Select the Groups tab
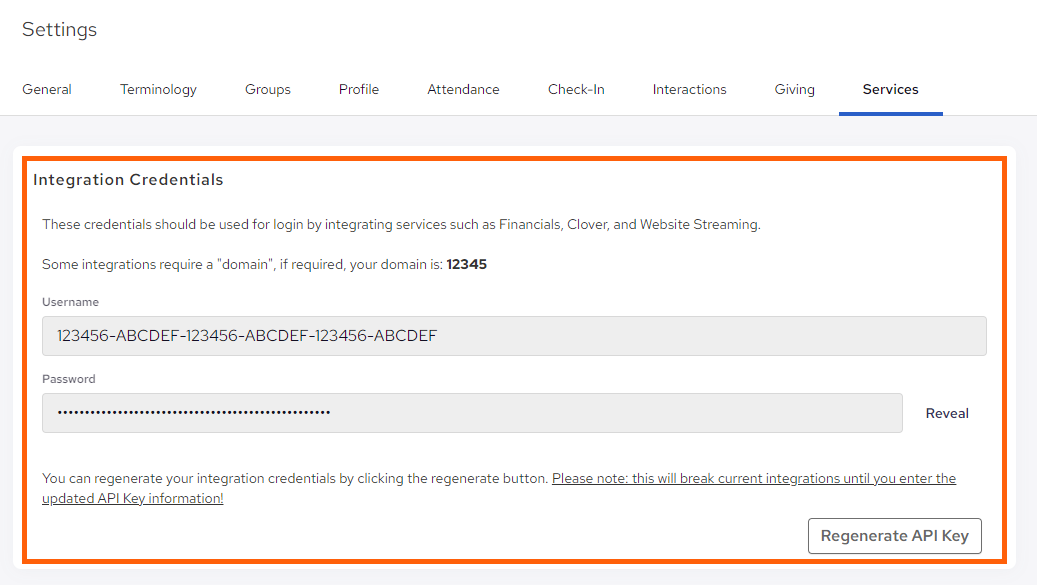 (267, 89)
